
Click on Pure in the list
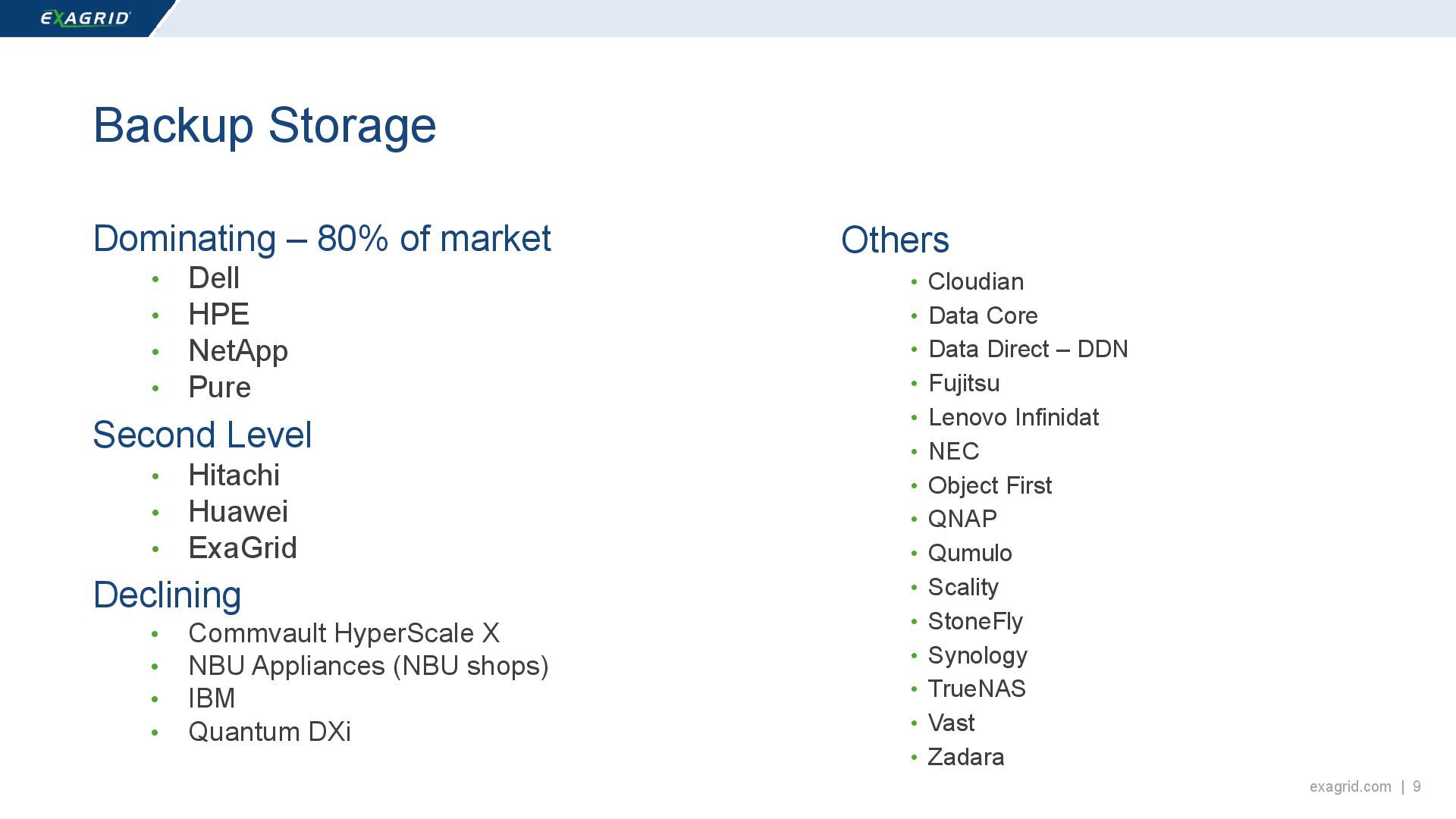tap(219, 388)
